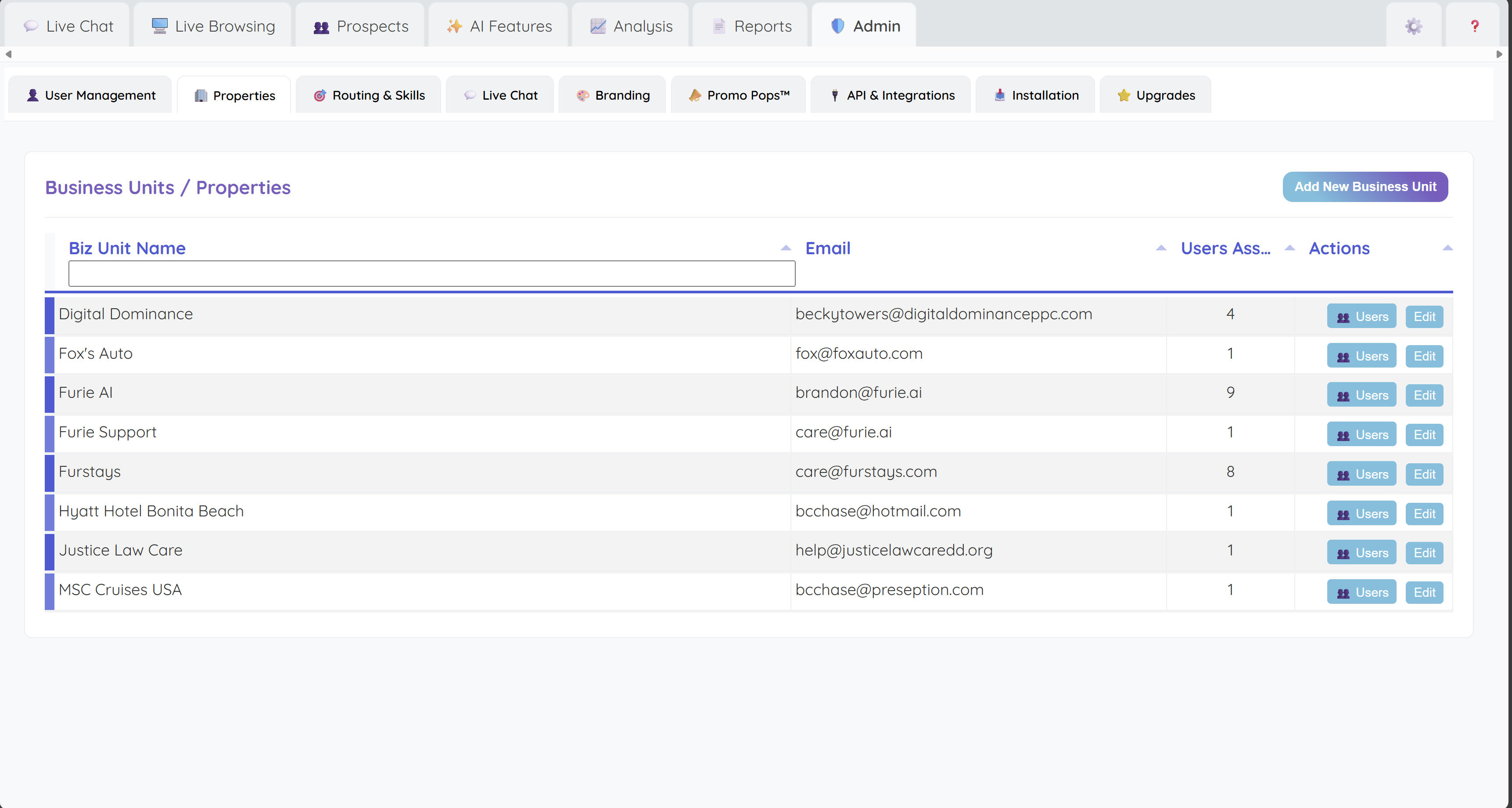Viewport: 1512px width, 808px height.
Task: Click the sparkle icon for AI Features
Action: pyautogui.click(x=454, y=26)
